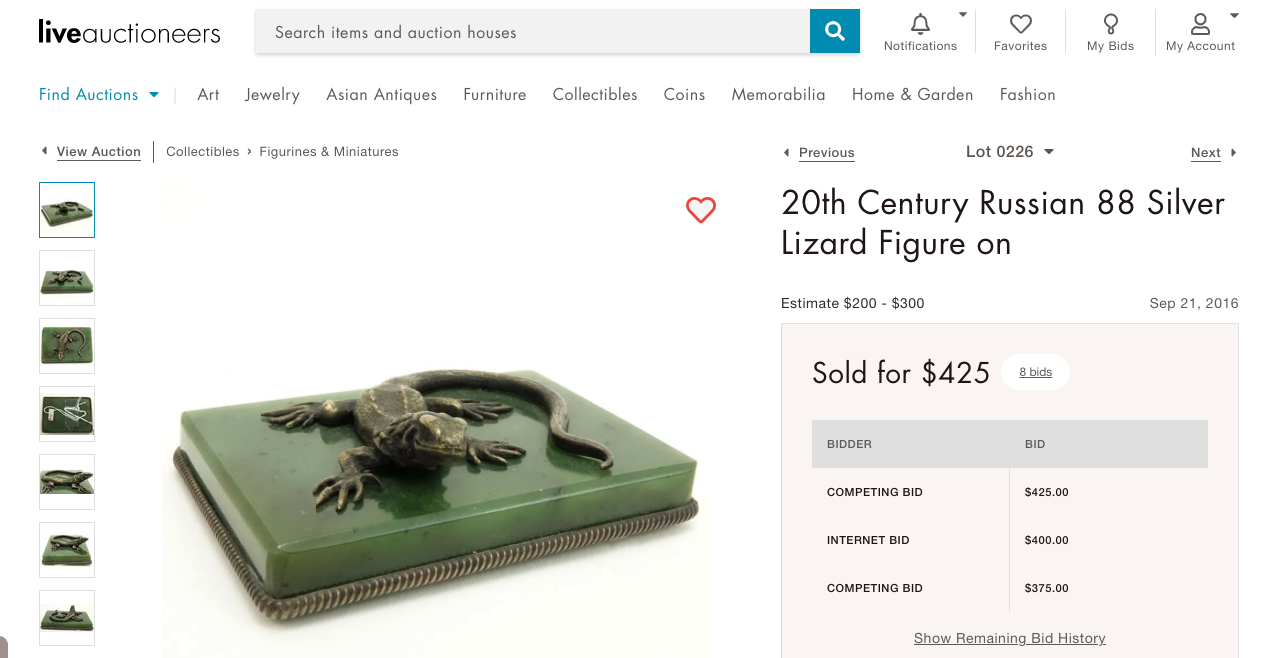Open Jewelry category menu
Viewport: 1263px width, 658px height.
[x=272, y=95]
